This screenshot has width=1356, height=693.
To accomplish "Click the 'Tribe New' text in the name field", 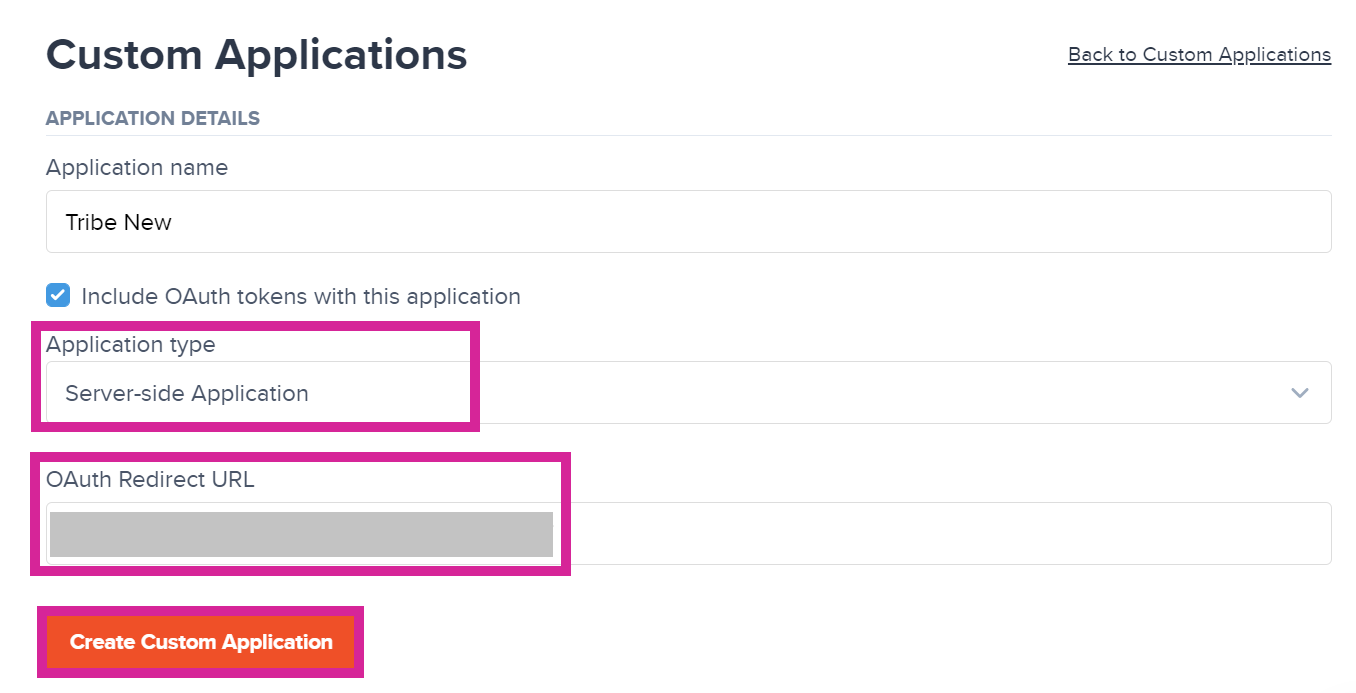I will (118, 223).
